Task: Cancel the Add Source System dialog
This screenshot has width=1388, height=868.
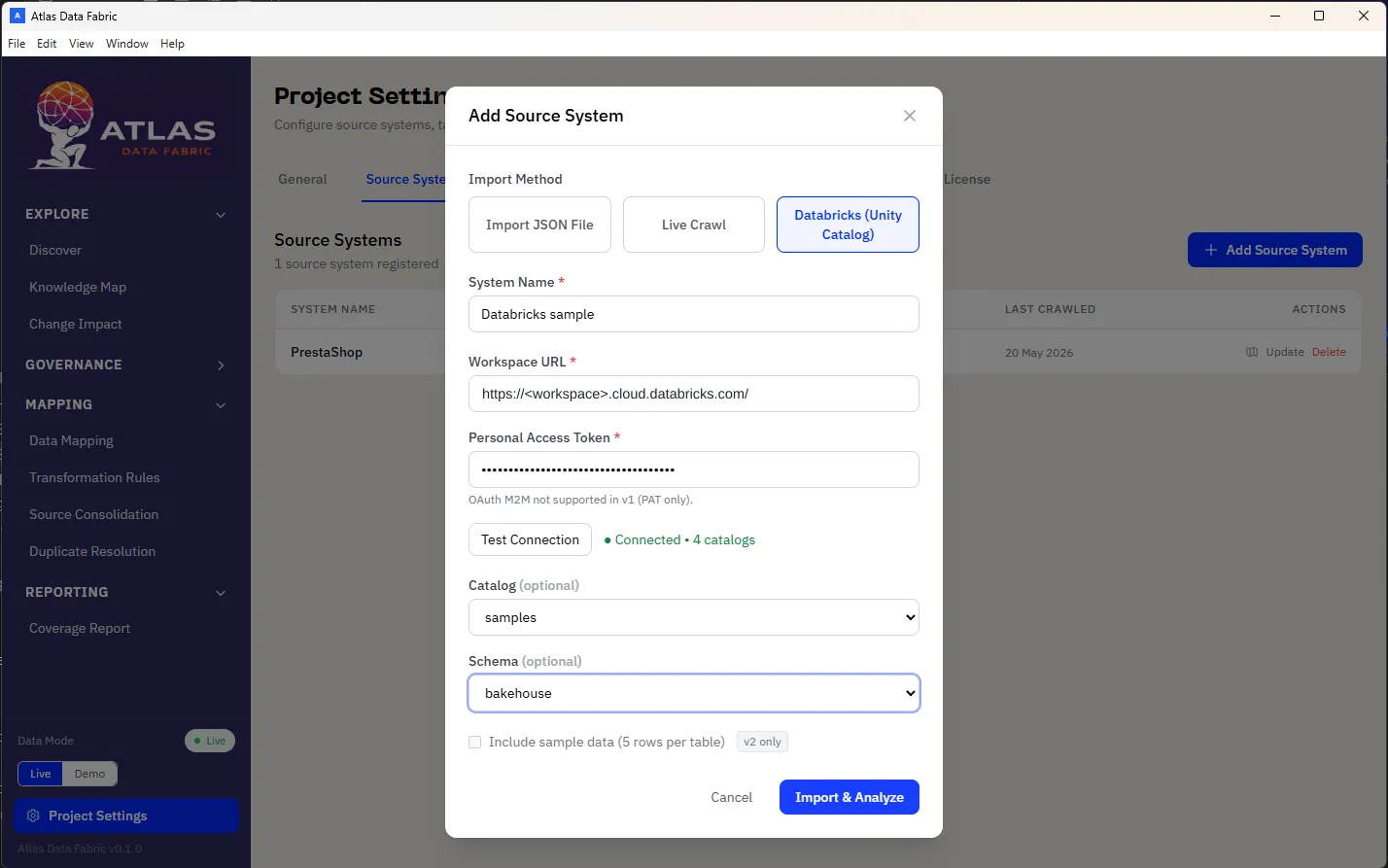Action: (x=731, y=797)
